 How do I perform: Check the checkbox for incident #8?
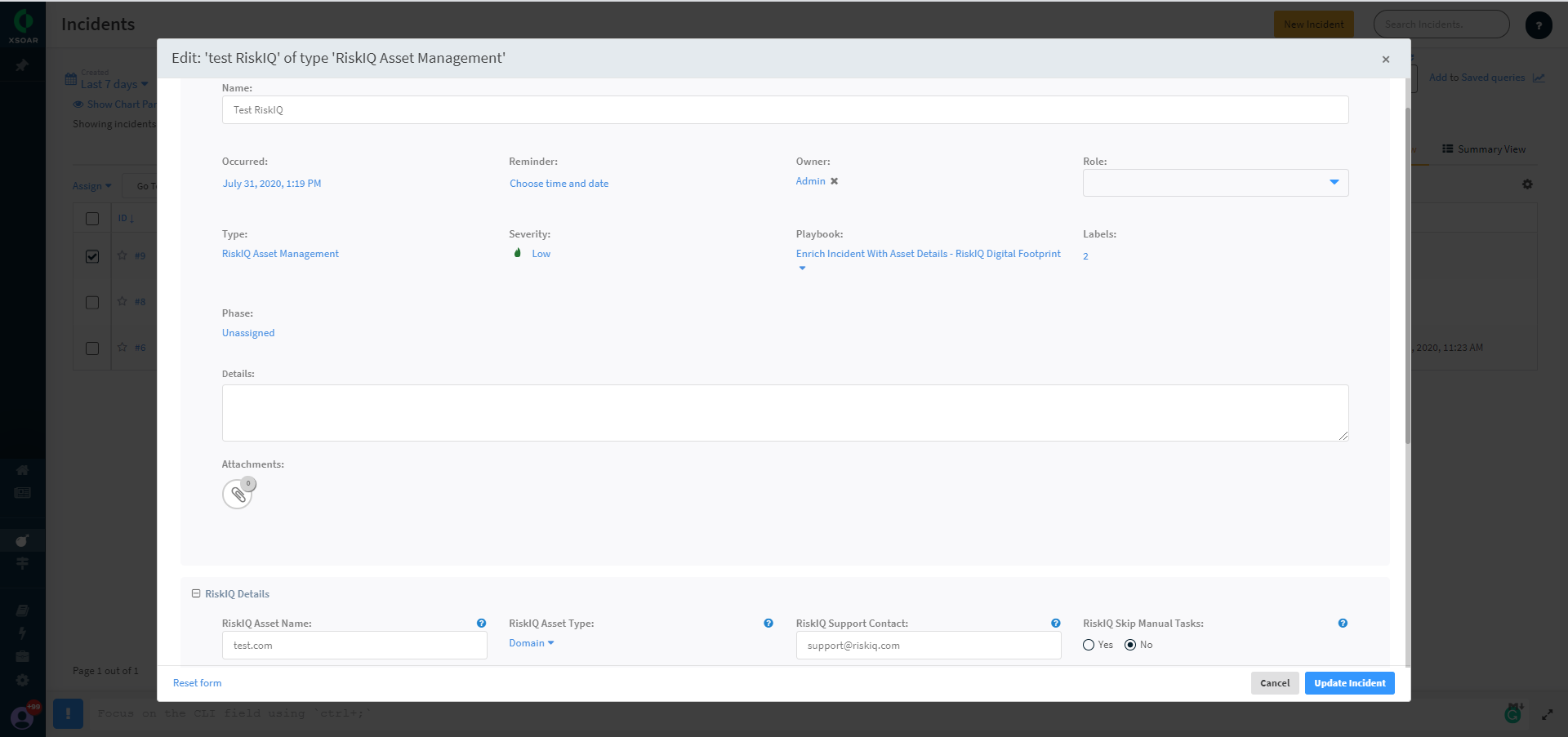coord(92,303)
